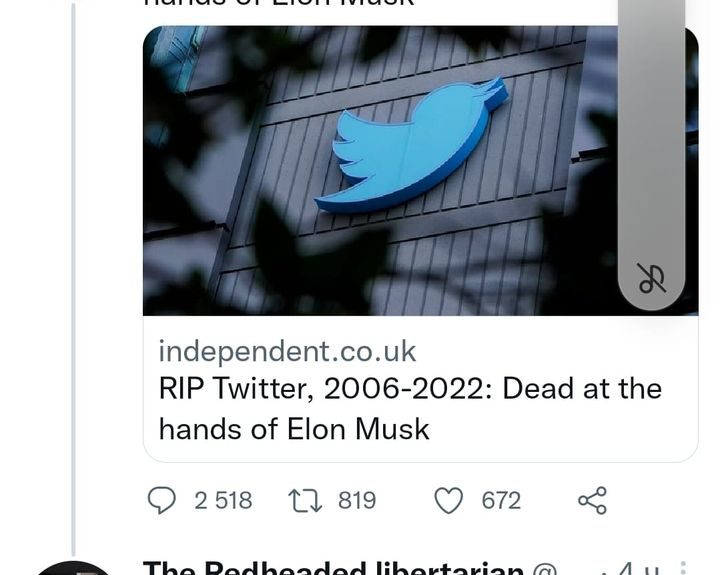The image size is (720, 575).
Task: Like the tweet with the heart icon
Action: [449, 499]
